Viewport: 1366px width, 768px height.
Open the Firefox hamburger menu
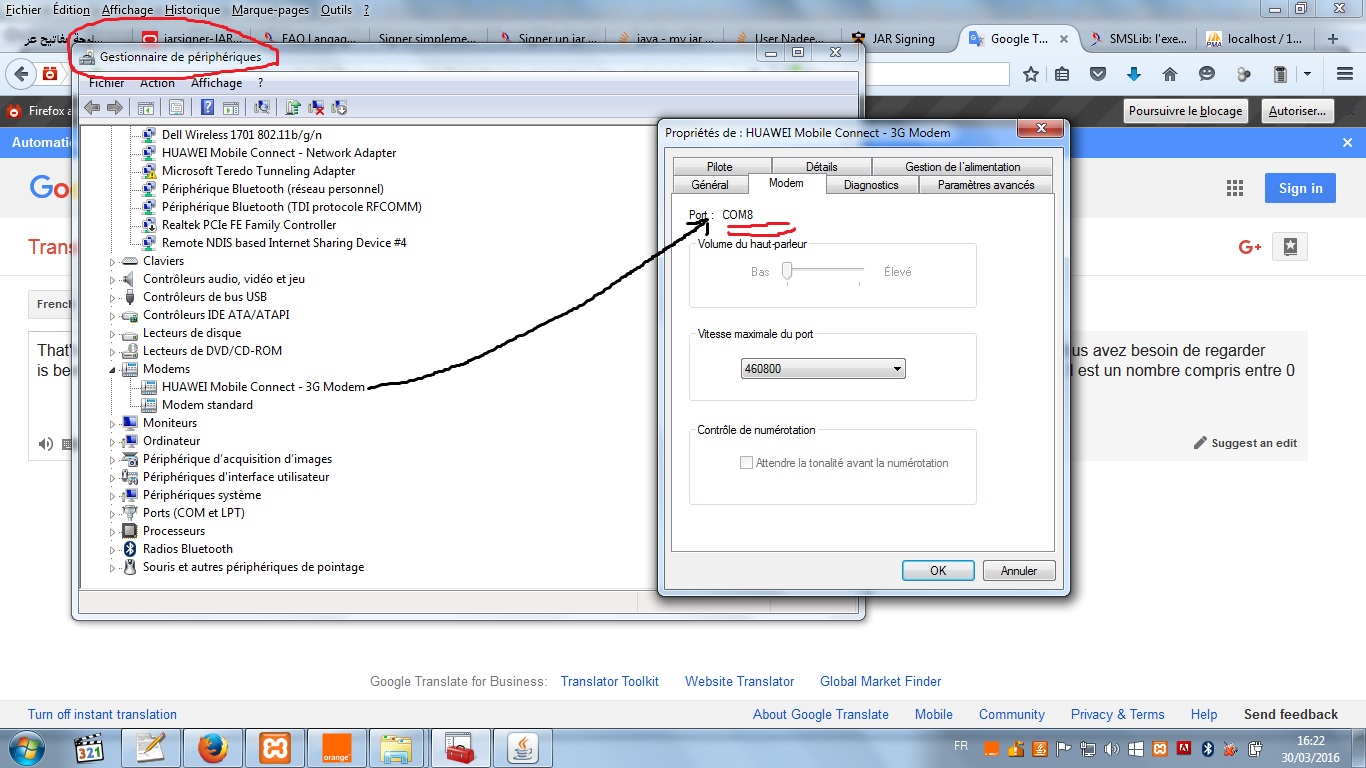tap(1345, 74)
